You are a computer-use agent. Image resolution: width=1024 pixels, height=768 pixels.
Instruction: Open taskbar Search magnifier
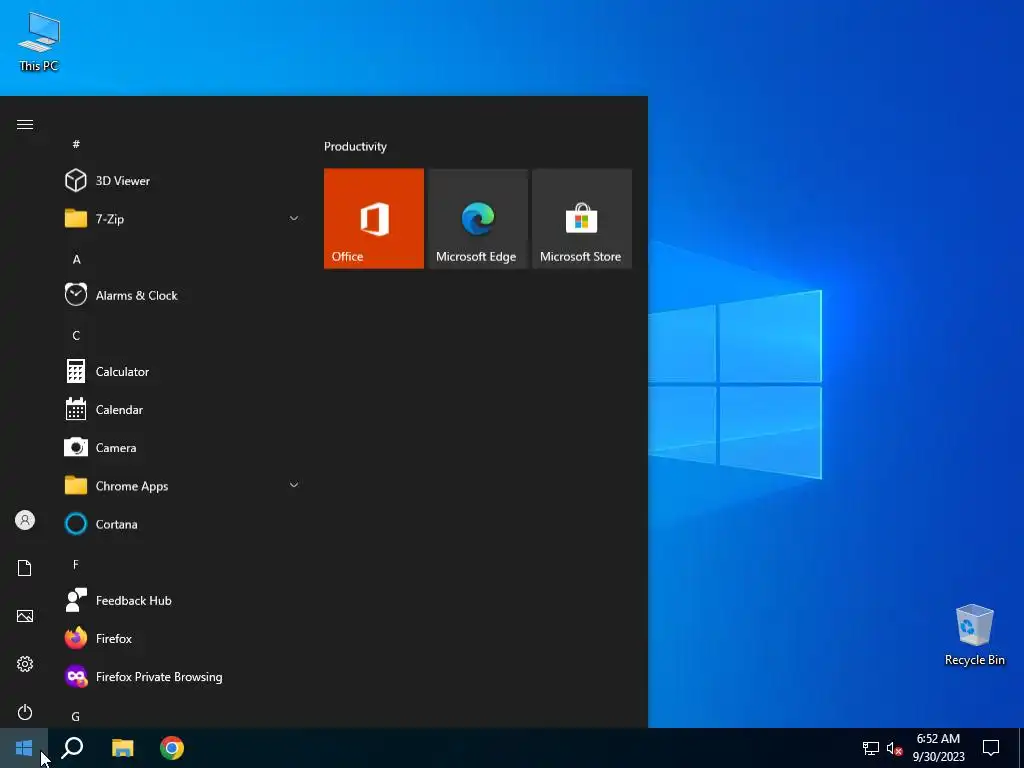(x=72, y=748)
